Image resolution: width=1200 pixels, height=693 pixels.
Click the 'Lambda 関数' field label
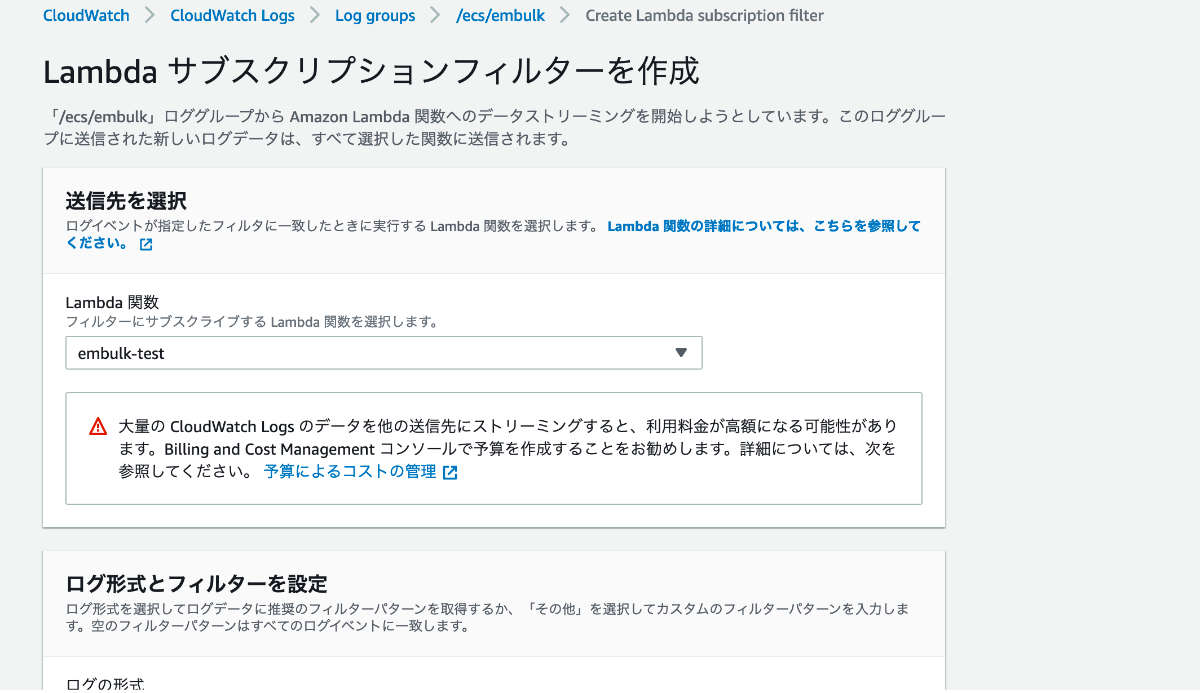pyautogui.click(x=112, y=302)
